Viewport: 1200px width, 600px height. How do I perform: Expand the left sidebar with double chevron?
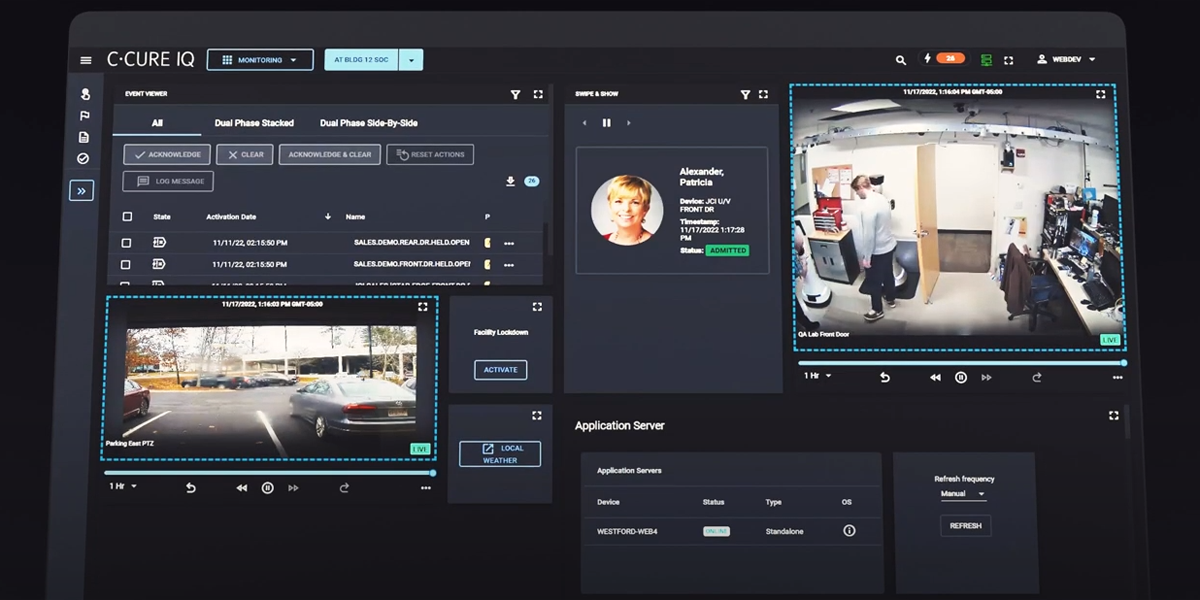point(81,190)
